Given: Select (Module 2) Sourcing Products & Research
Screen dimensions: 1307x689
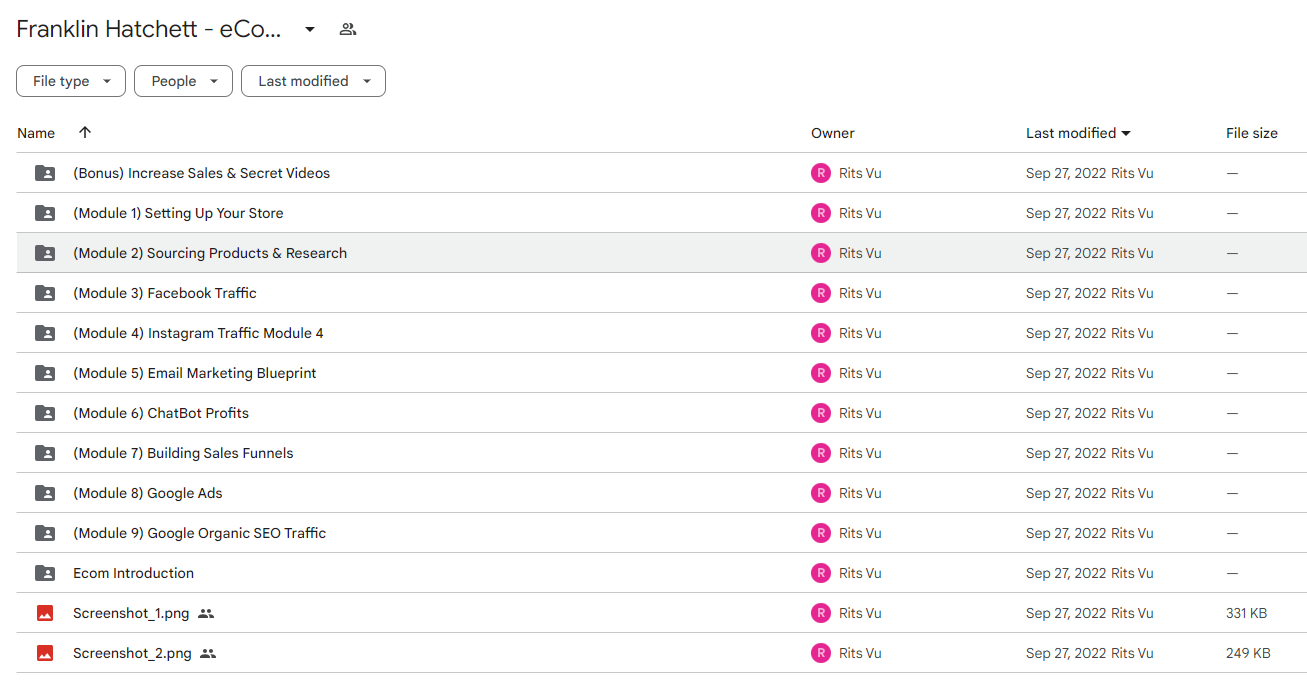Looking at the screenshot, I should coord(210,253).
